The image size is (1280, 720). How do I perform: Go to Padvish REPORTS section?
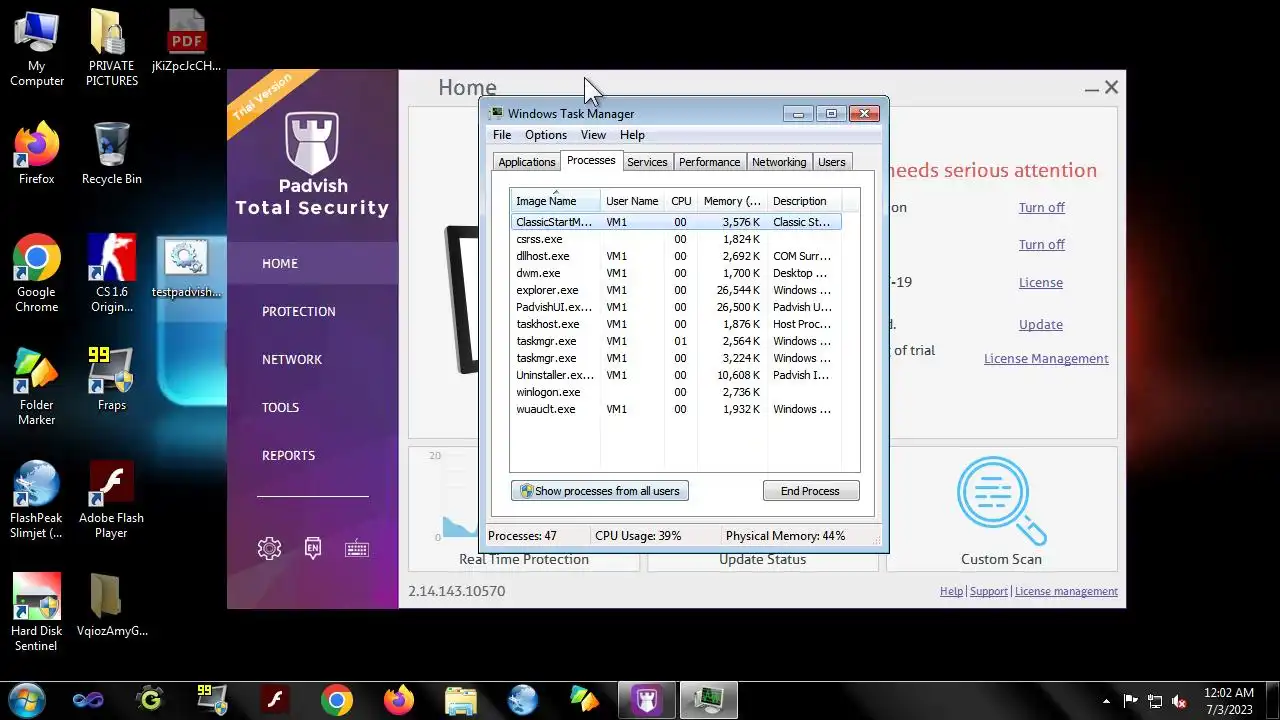coord(312,455)
